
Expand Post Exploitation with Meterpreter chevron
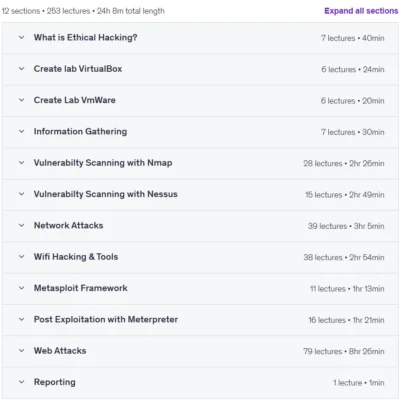21,319
